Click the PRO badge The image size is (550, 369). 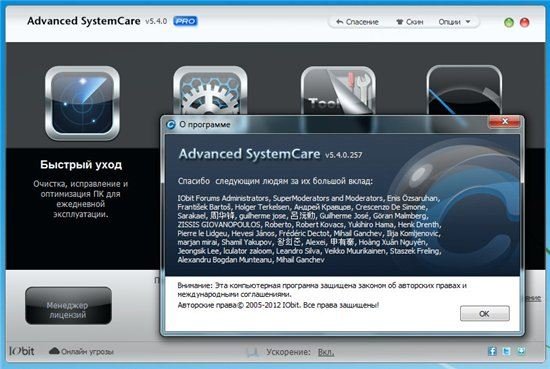coord(185,21)
